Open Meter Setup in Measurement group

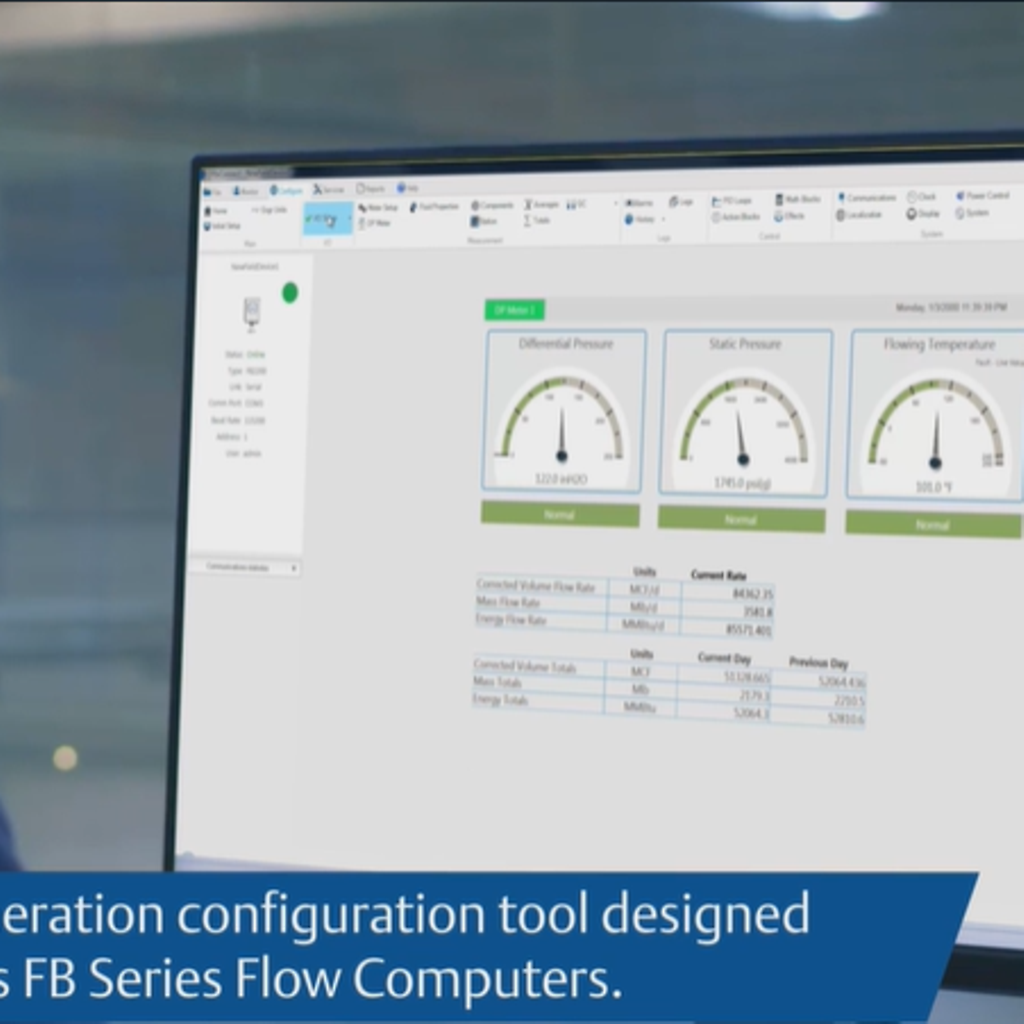click(378, 208)
